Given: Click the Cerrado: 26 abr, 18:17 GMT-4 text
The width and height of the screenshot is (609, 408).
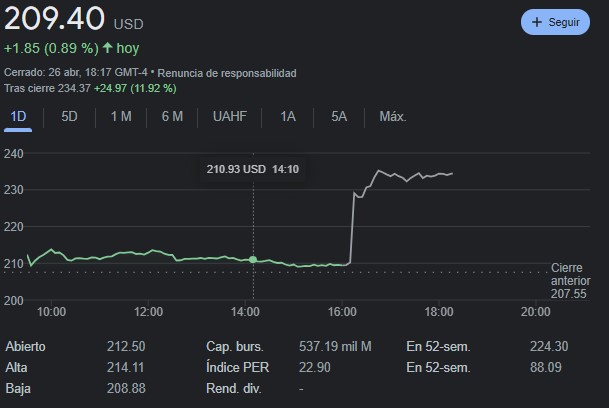Looking at the screenshot, I should coord(76,73).
